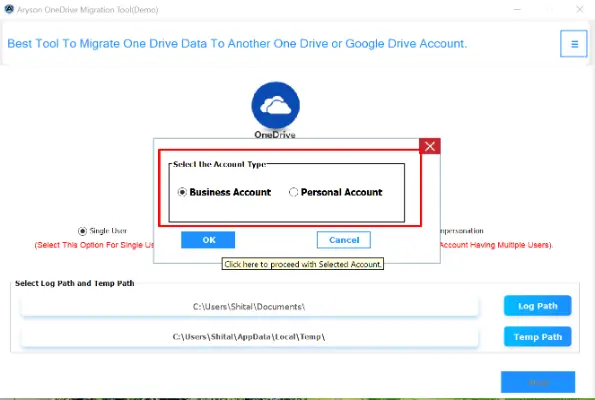Browse for a new Log Path
This screenshot has width=595, height=400.
click(x=537, y=306)
